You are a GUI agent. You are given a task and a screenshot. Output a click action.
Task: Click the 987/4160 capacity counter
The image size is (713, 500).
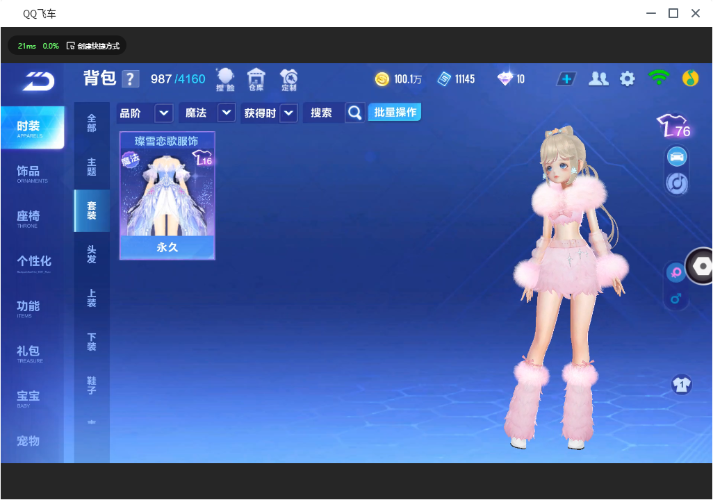point(178,79)
